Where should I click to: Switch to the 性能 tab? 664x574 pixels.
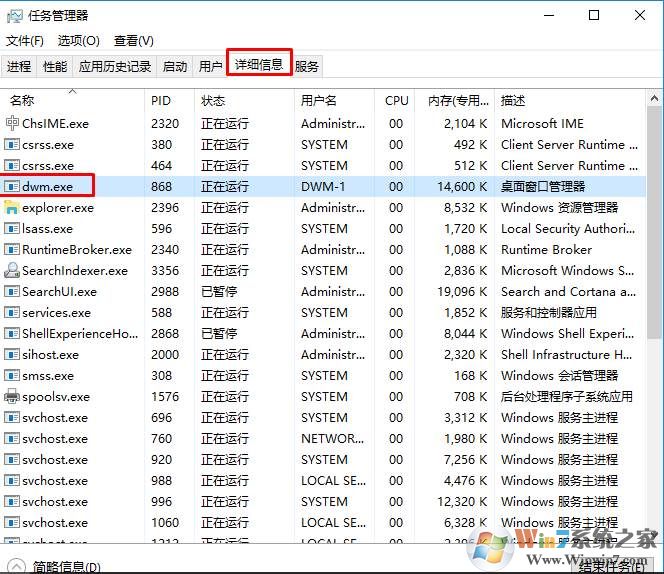55,66
